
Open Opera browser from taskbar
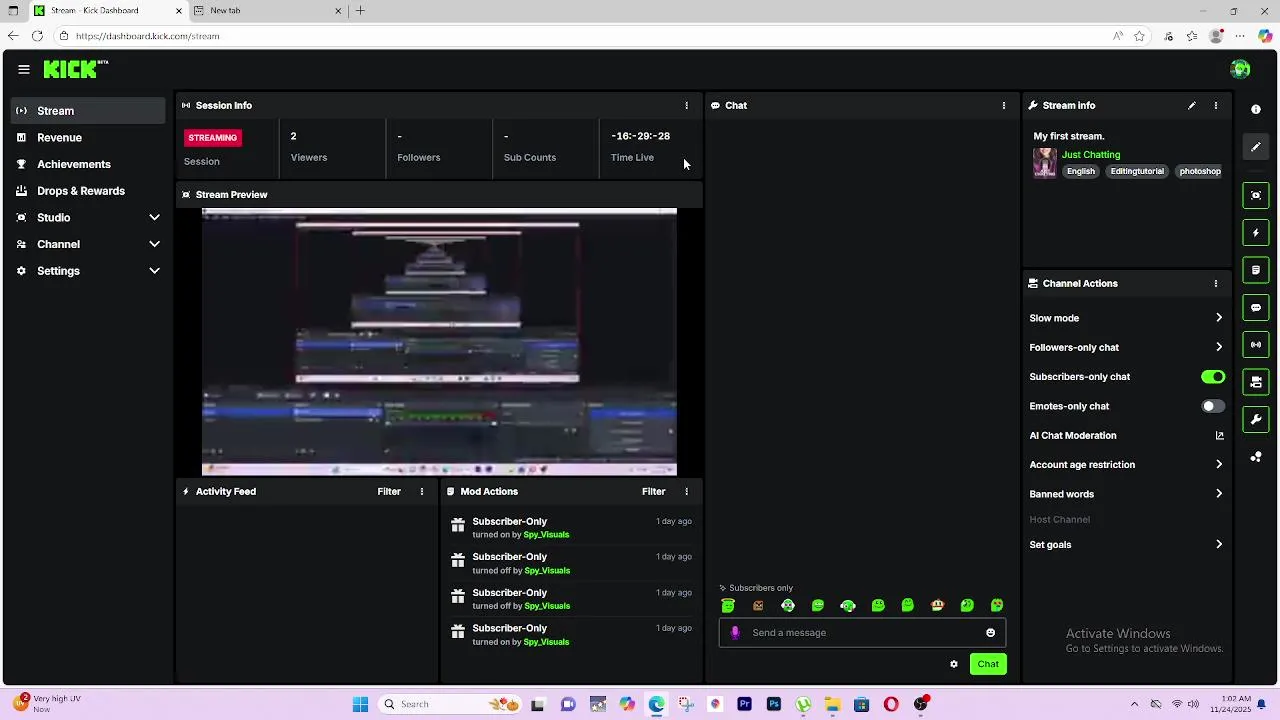[891, 704]
